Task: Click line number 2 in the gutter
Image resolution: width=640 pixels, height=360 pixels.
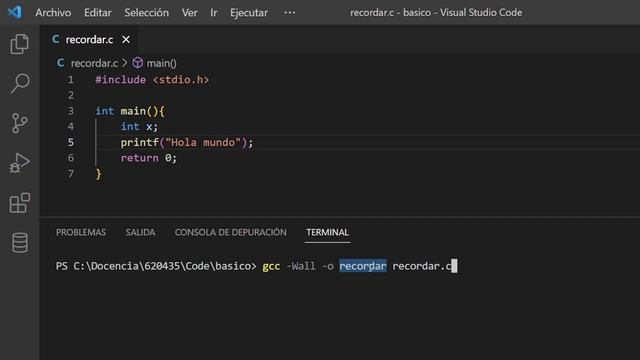Action: point(71,95)
